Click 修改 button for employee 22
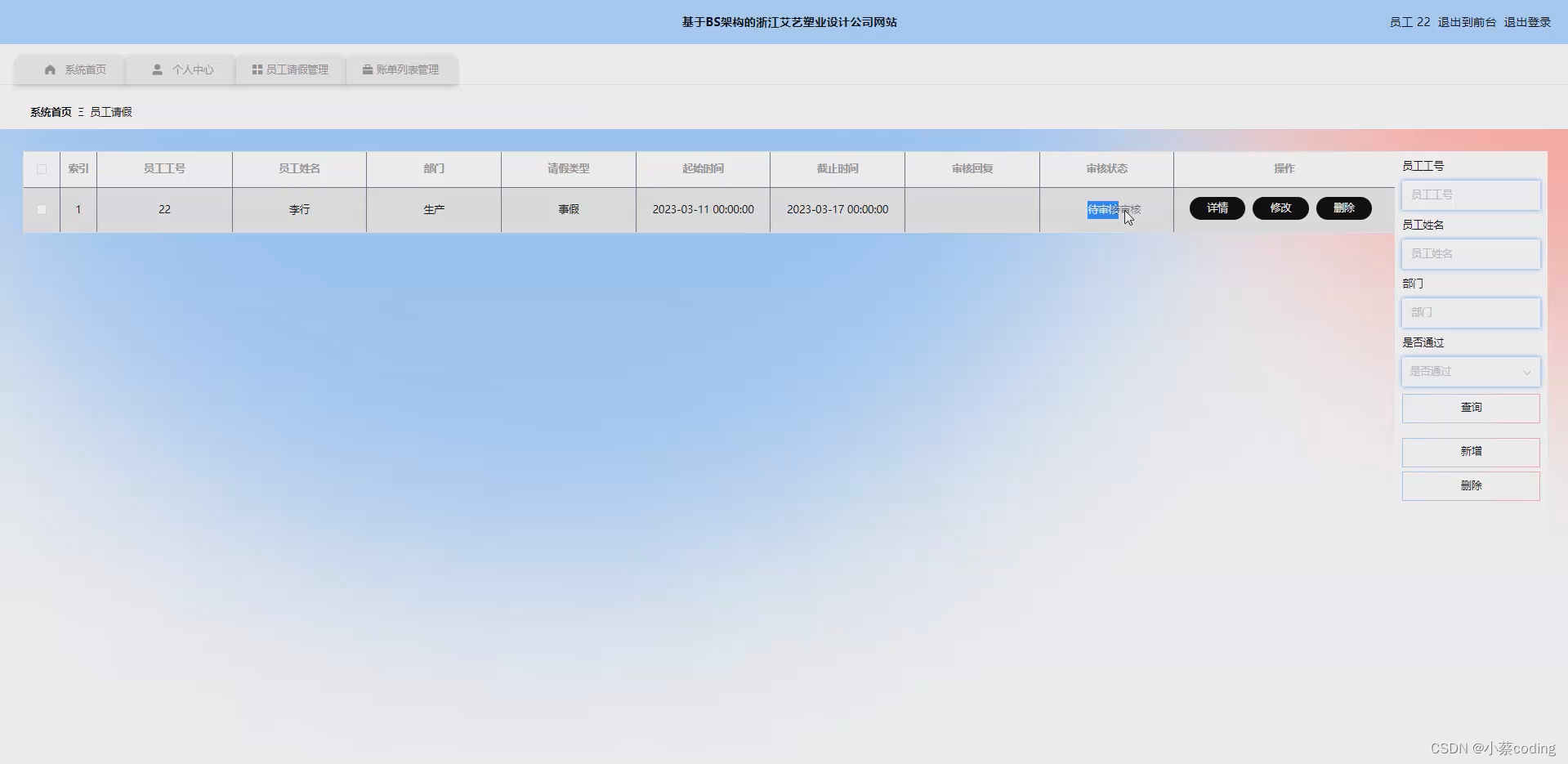 1280,208
